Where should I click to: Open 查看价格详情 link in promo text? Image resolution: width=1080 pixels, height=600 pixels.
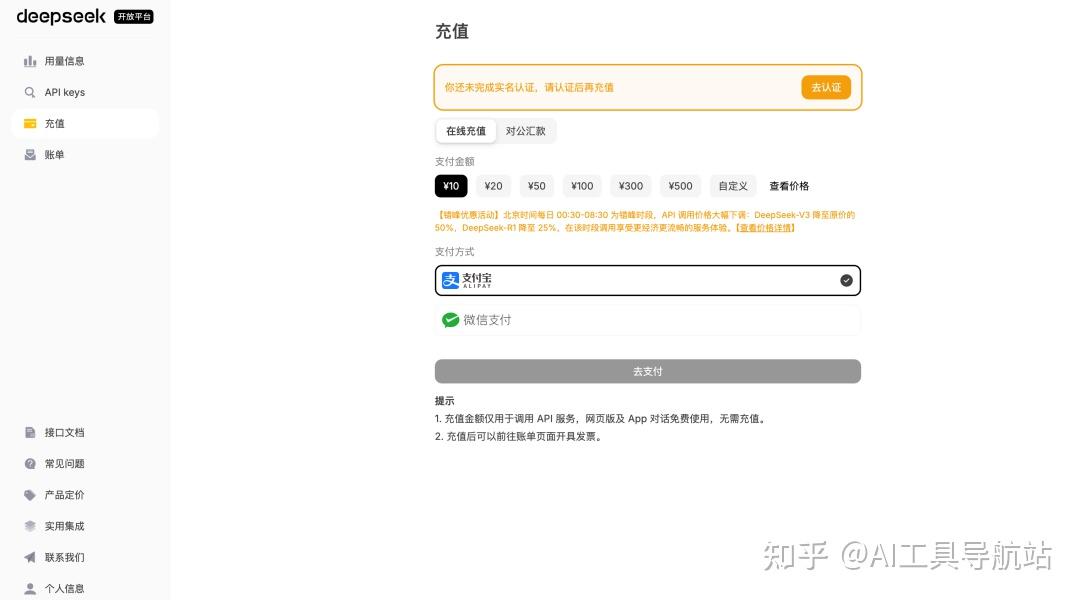[766, 228]
